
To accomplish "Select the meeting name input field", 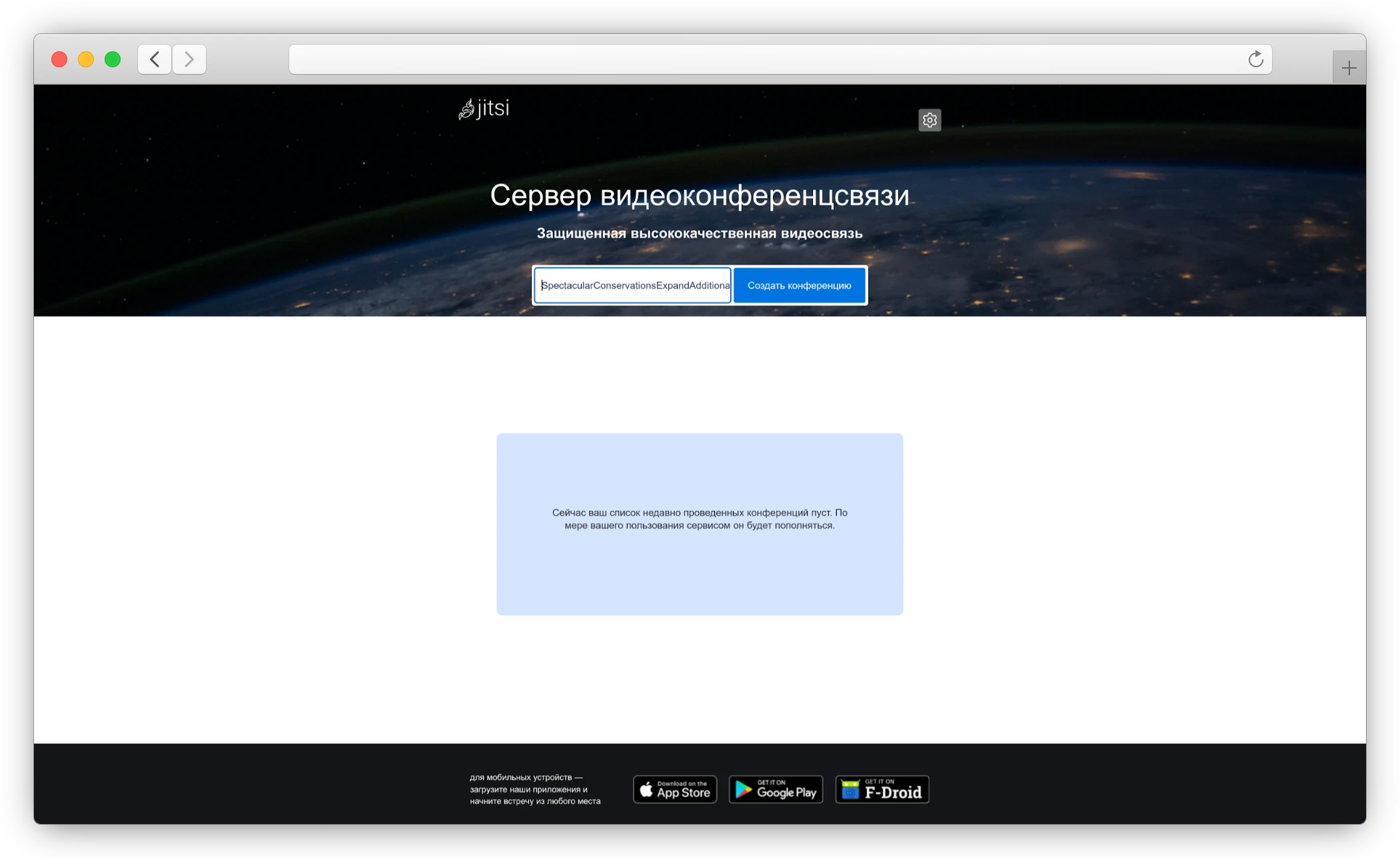I will (632, 285).
